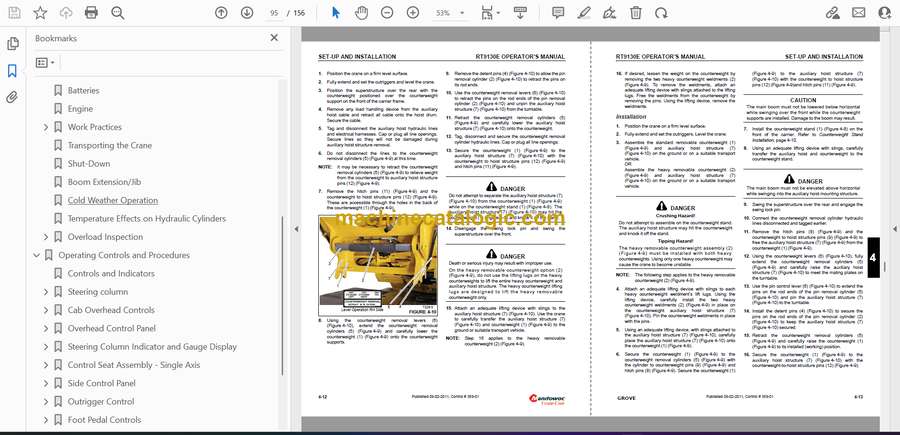The height and width of the screenshot is (435, 900).
Task: Open page thumbnails panel
Action: point(12,44)
